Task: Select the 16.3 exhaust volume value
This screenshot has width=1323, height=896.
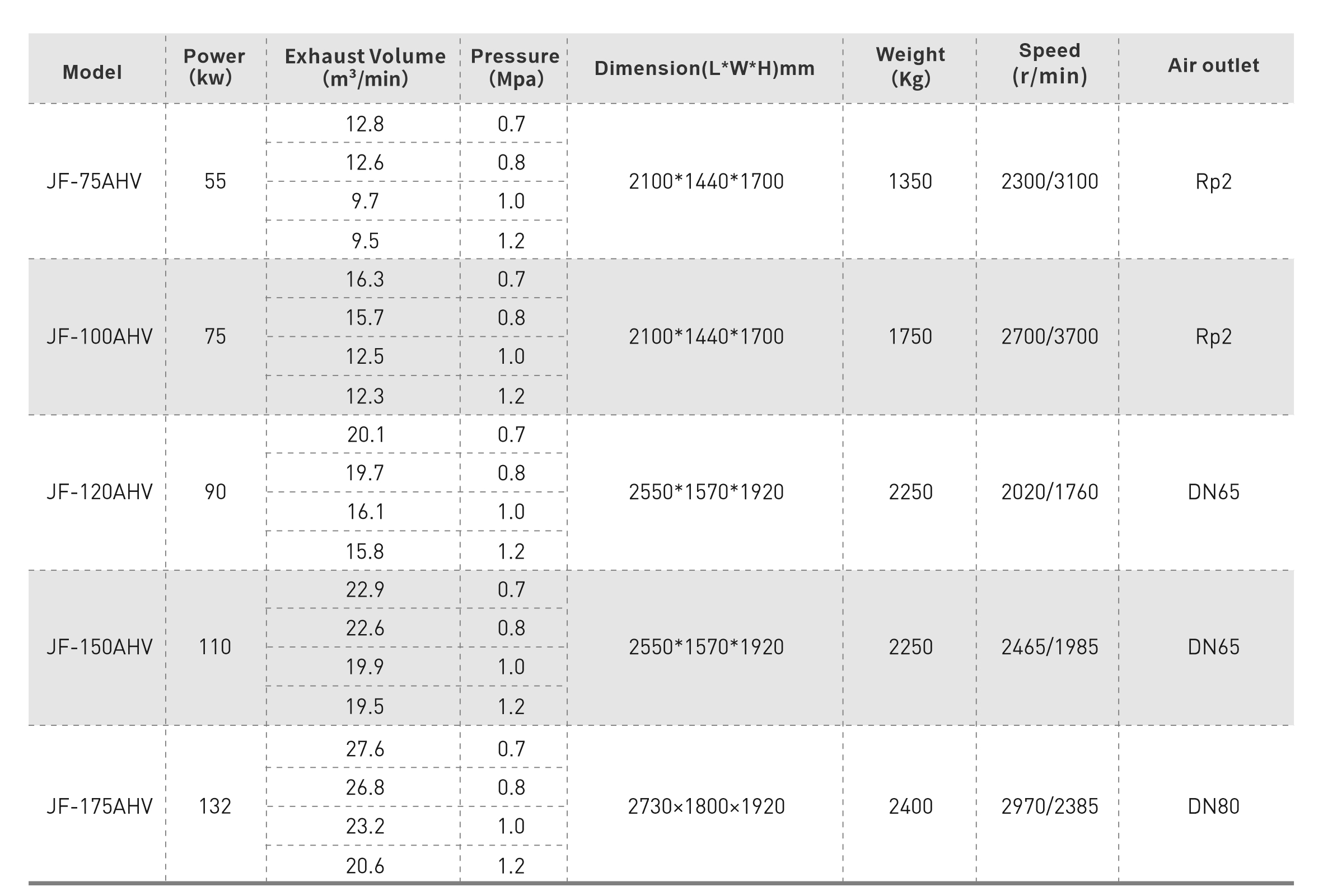Action: [x=365, y=279]
